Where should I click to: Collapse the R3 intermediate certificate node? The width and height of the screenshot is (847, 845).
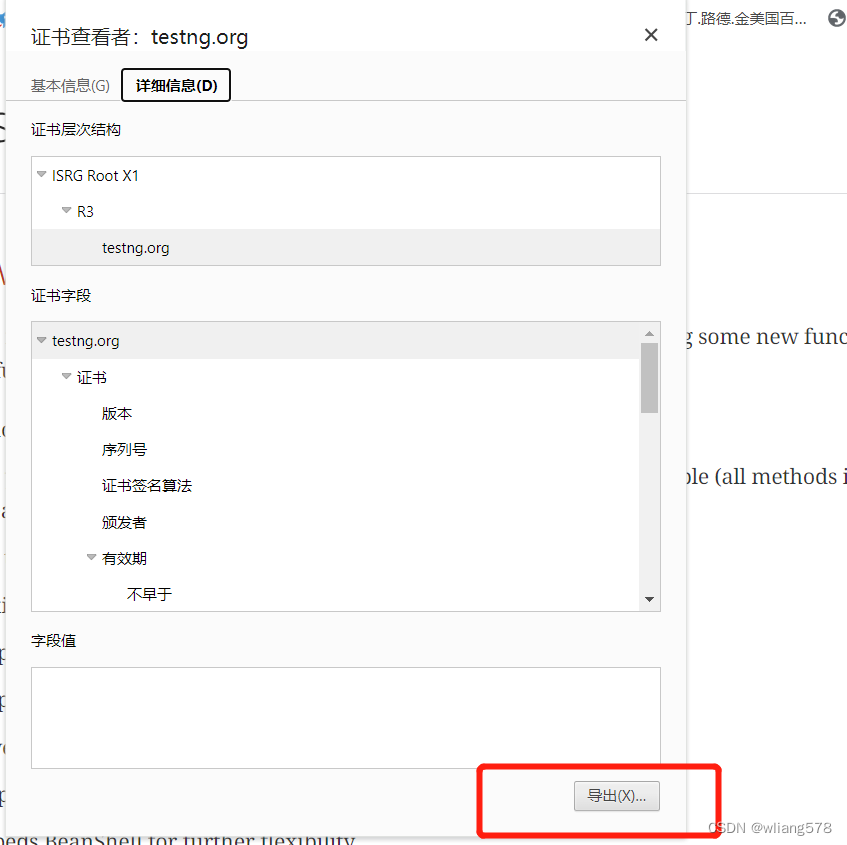click(65, 210)
